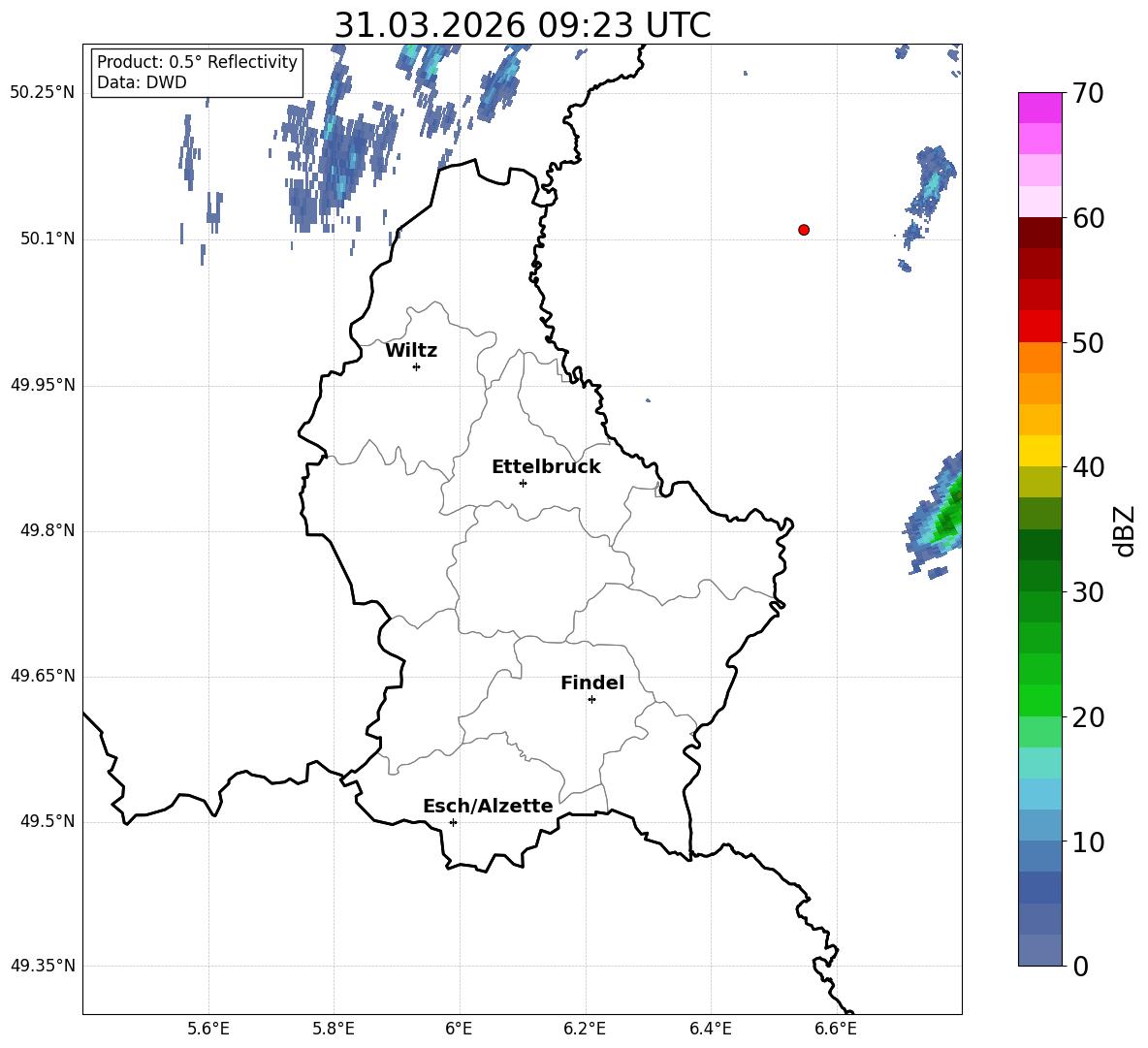Click the 5.6°E longitude tick label
The width and height of the screenshot is (1148, 1048).
point(208,1029)
